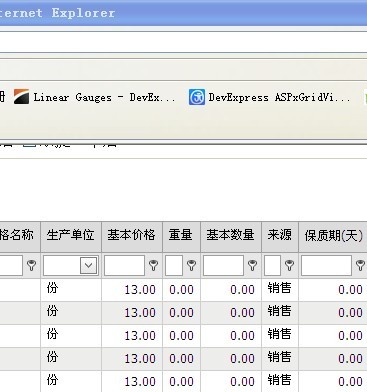The height and width of the screenshot is (392, 367).
Task: Sort by 保质期(天) column header
Action: point(333,236)
